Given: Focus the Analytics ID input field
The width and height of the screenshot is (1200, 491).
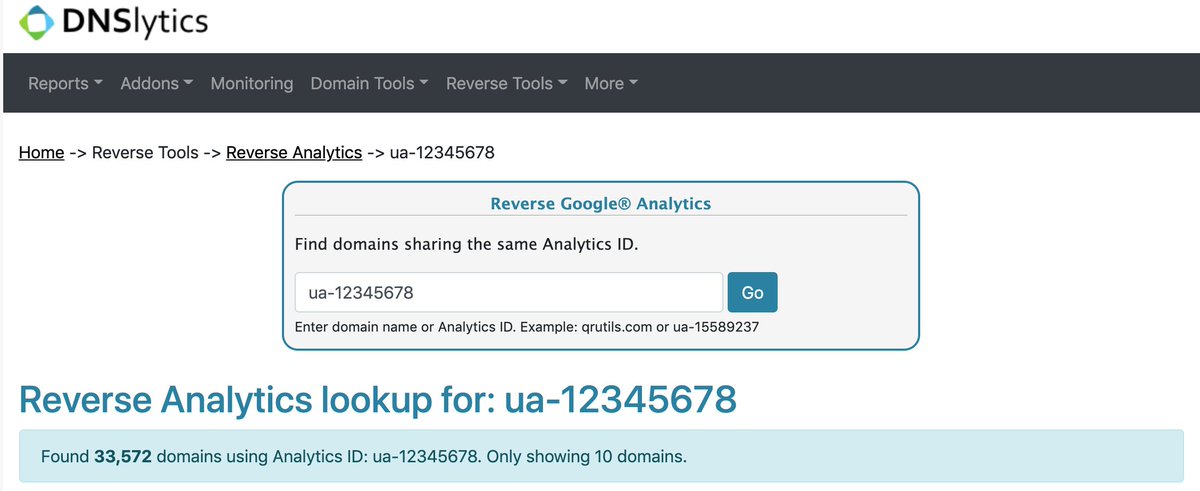Looking at the screenshot, I should click(509, 292).
